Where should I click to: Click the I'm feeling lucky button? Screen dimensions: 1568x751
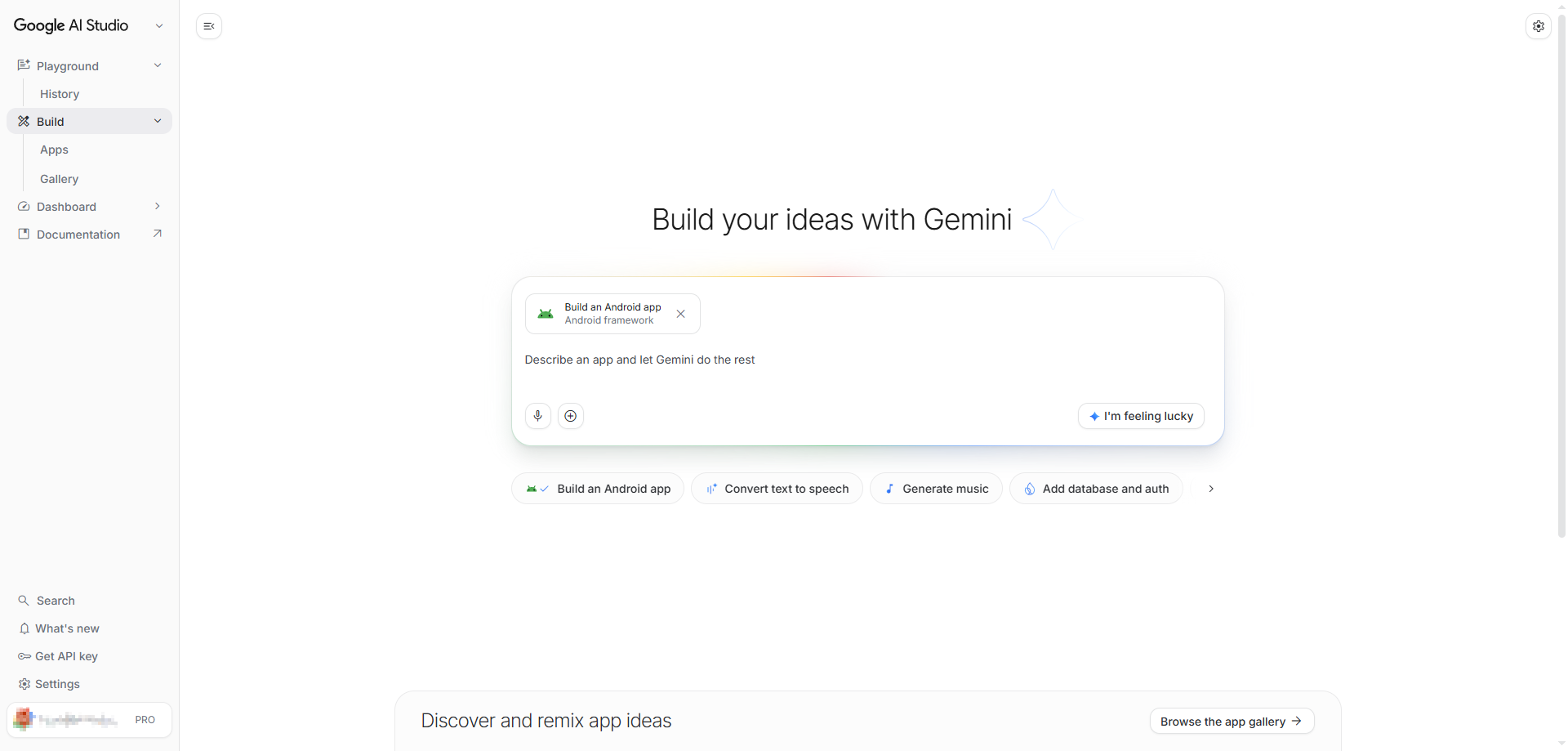click(x=1141, y=416)
